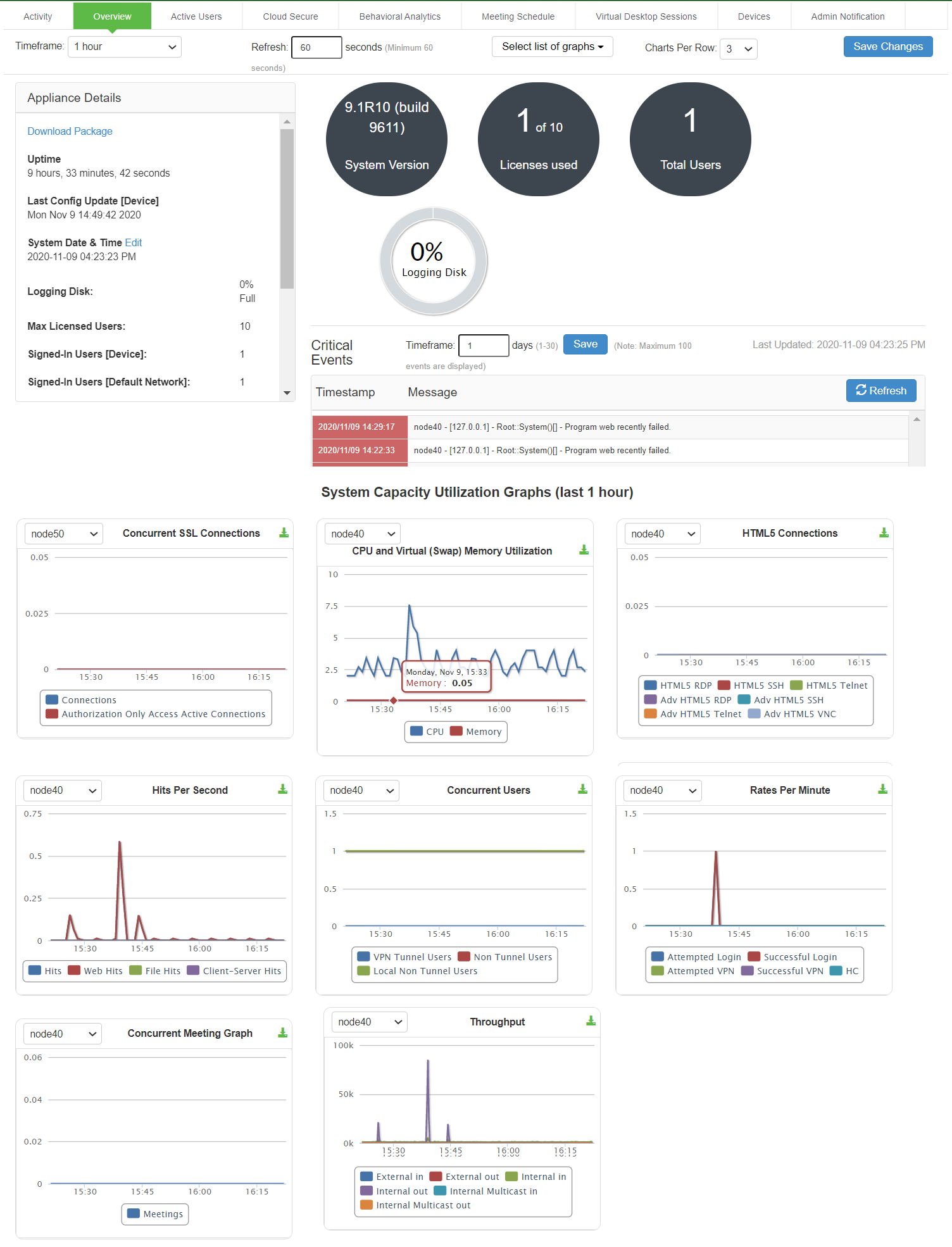
Task: Hide Successful Login series in legend
Action: click(x=792, y=957)
